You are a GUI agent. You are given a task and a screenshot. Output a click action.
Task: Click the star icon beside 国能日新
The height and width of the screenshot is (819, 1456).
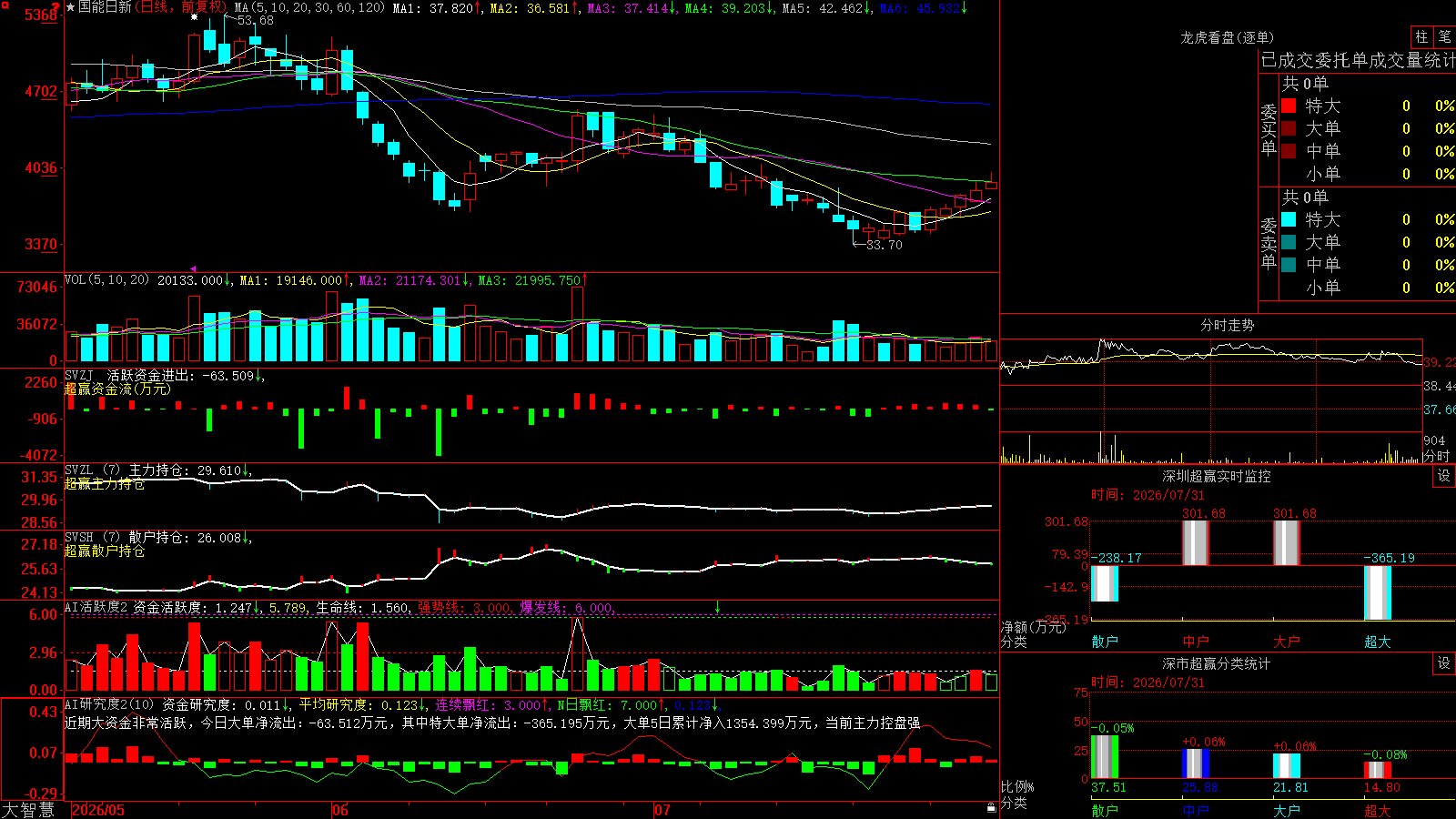pyautogui.click(x=70, y=7)
